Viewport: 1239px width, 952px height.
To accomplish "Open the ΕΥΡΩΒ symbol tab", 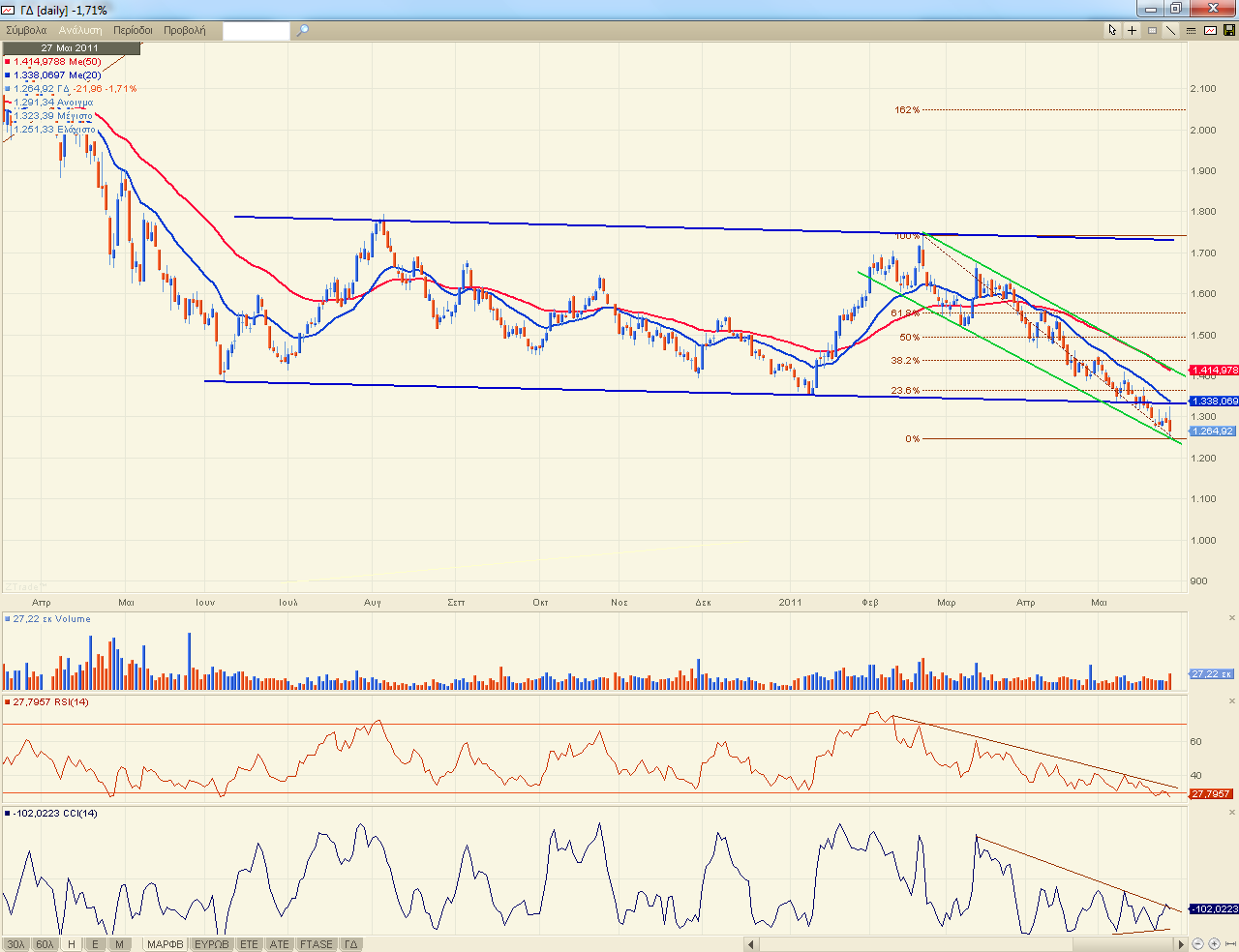I will pyautogui.click(x=211, y=944).
